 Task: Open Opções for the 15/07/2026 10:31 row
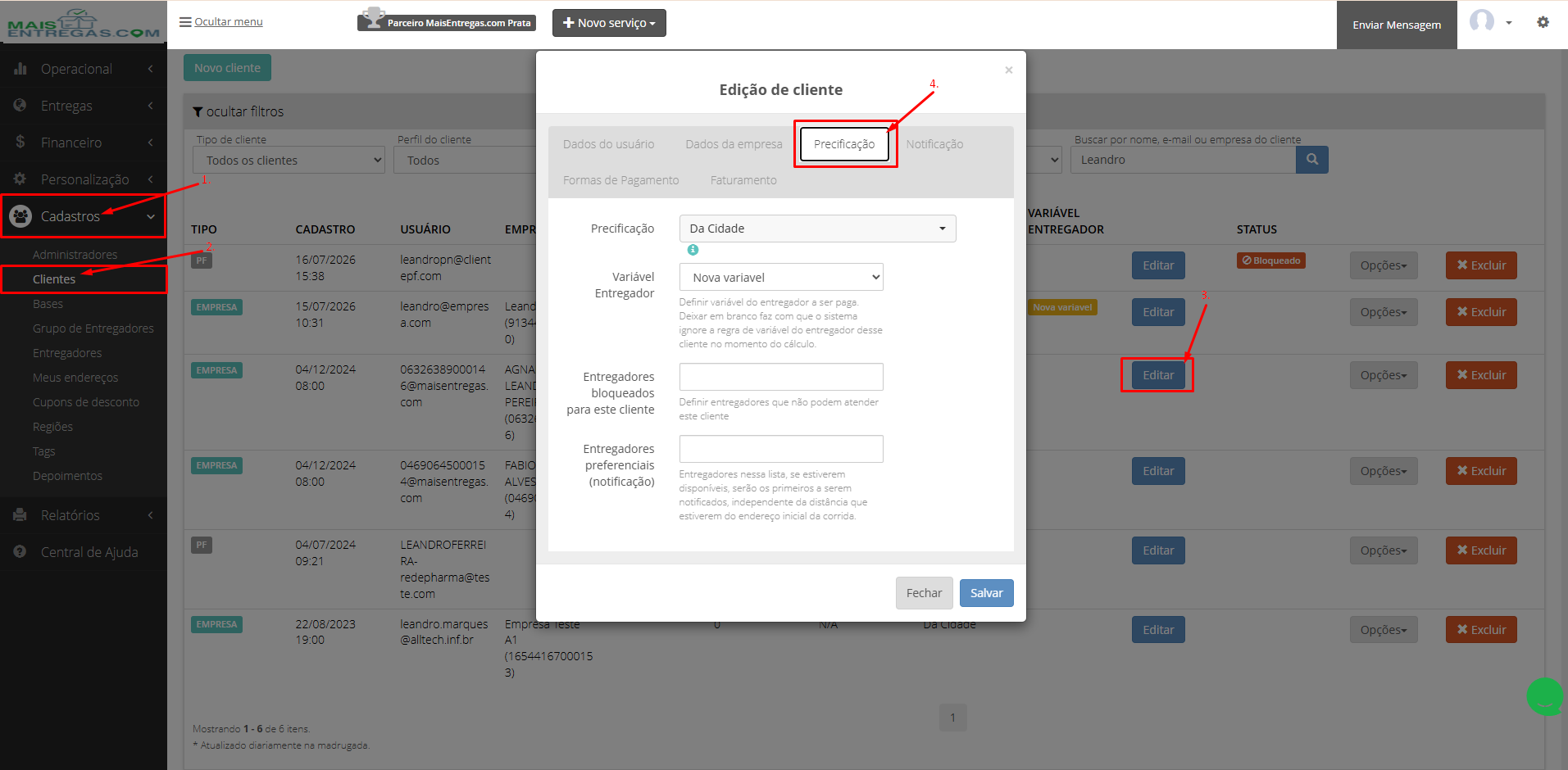click(x=1384, y=312)
